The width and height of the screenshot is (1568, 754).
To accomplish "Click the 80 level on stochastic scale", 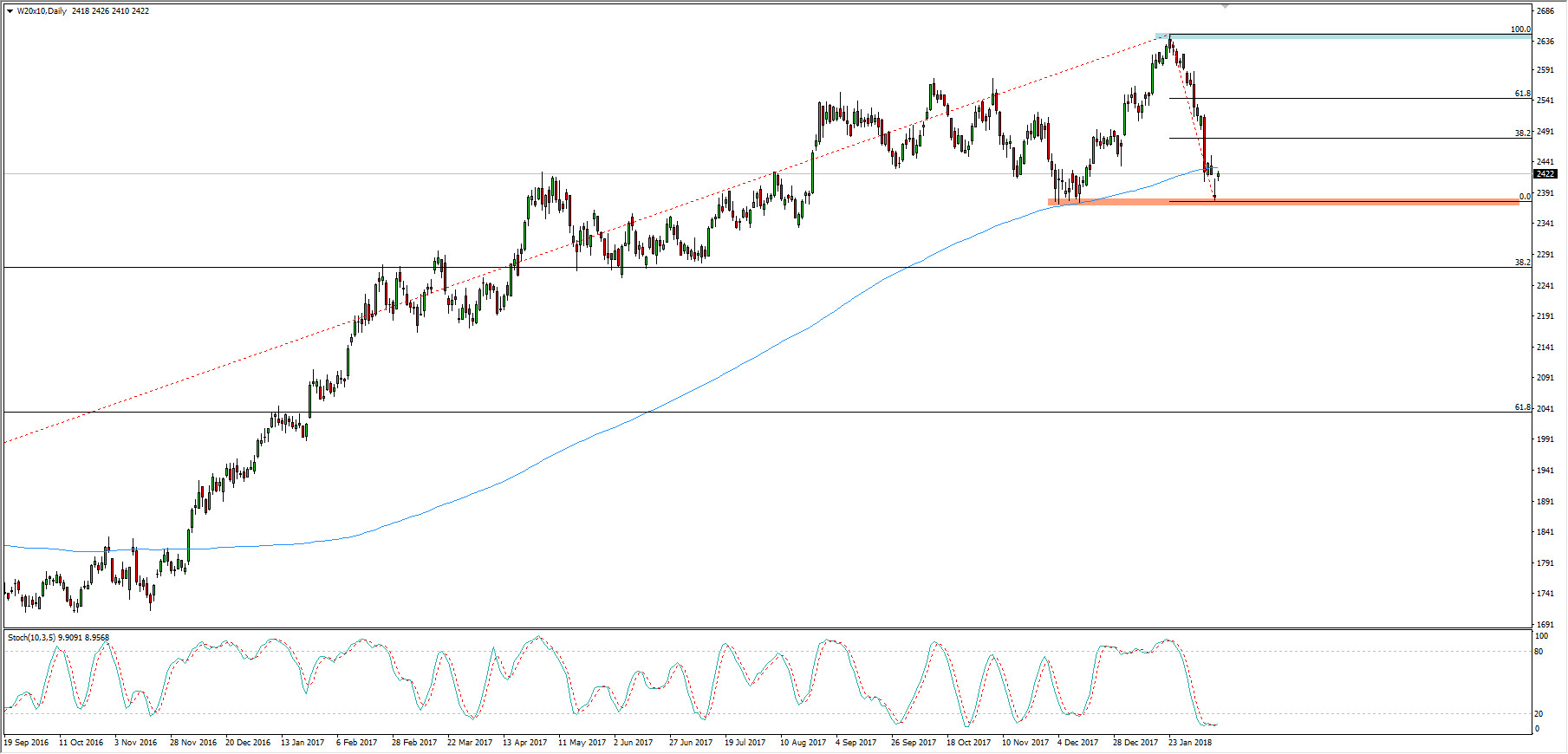I will (1539, 652).
